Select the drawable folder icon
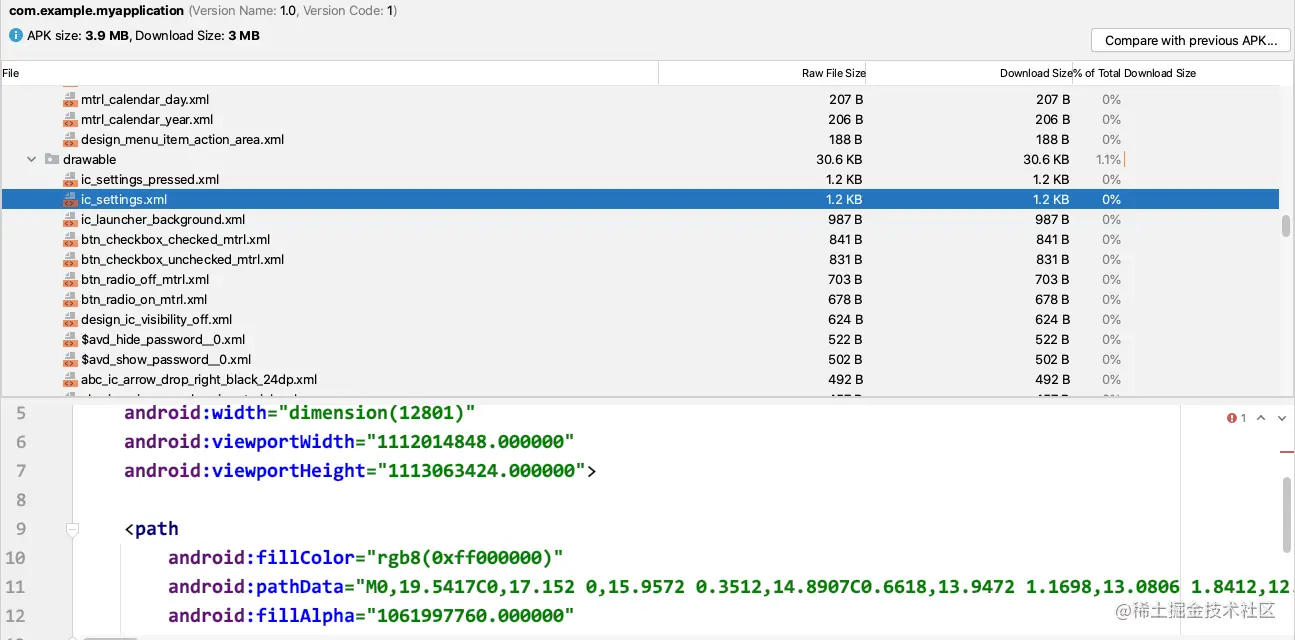The image size is (1295, 640). pos(52,159)
